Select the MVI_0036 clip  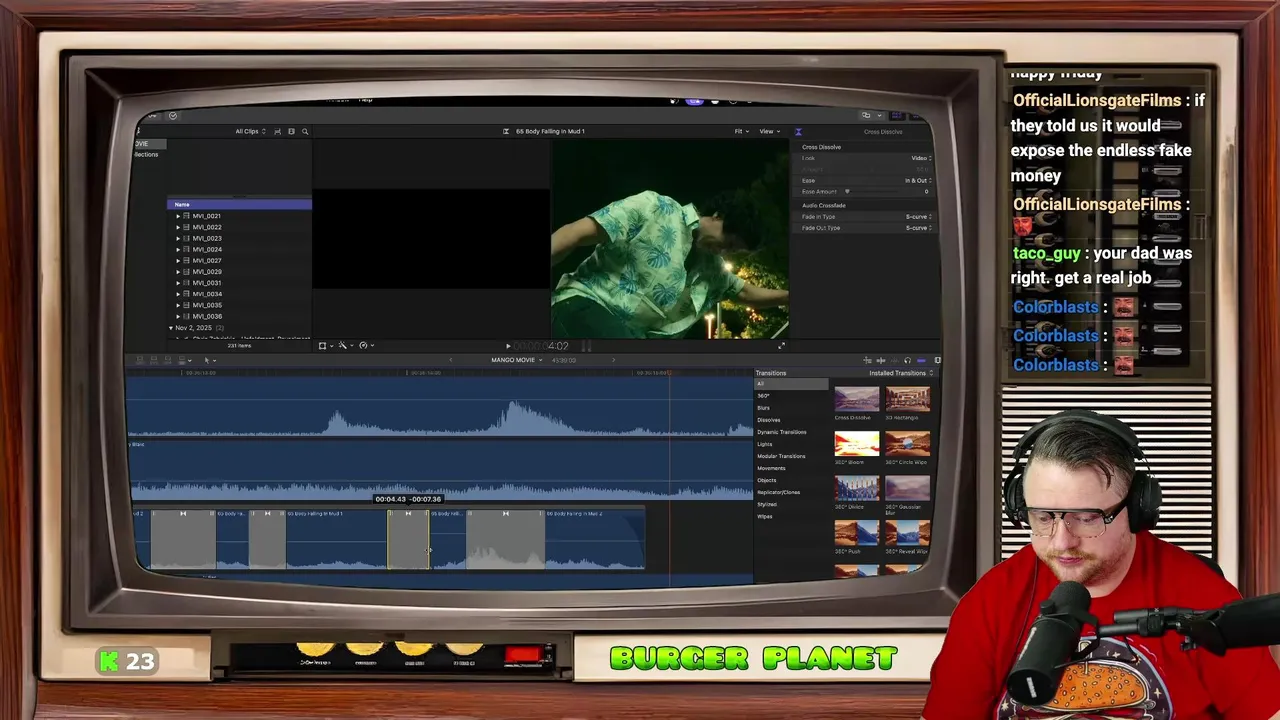(x=207, y=316)
